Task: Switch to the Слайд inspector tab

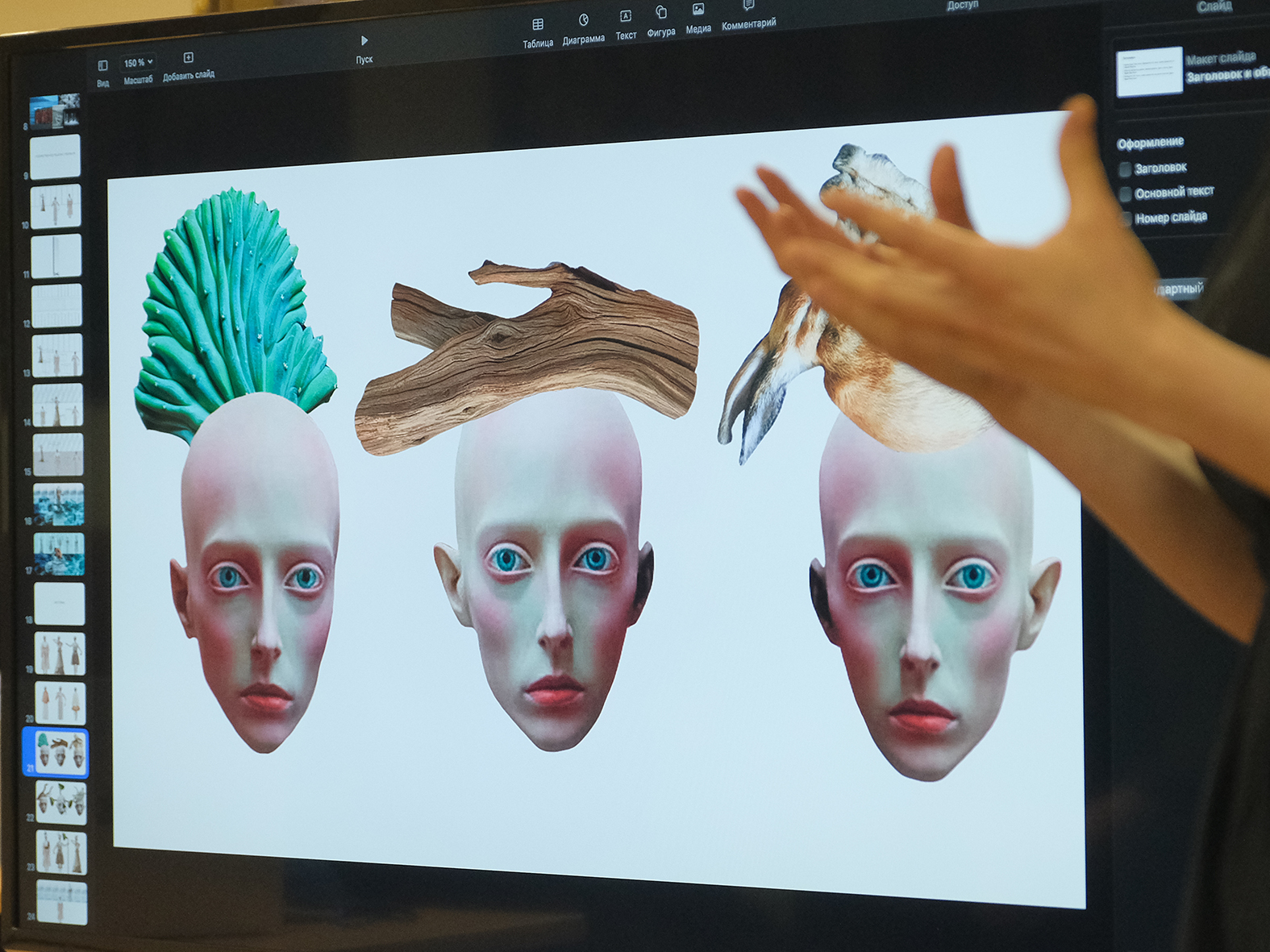Action: [1214, 7]
